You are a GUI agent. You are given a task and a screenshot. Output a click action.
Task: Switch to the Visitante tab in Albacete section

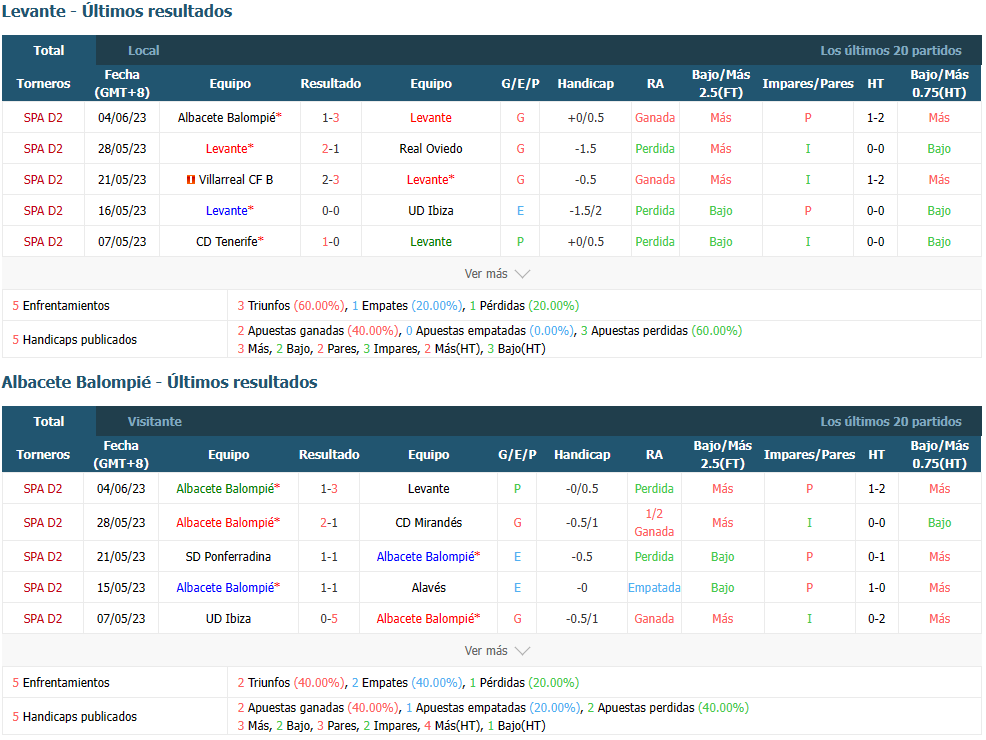(x=155, y=421)
